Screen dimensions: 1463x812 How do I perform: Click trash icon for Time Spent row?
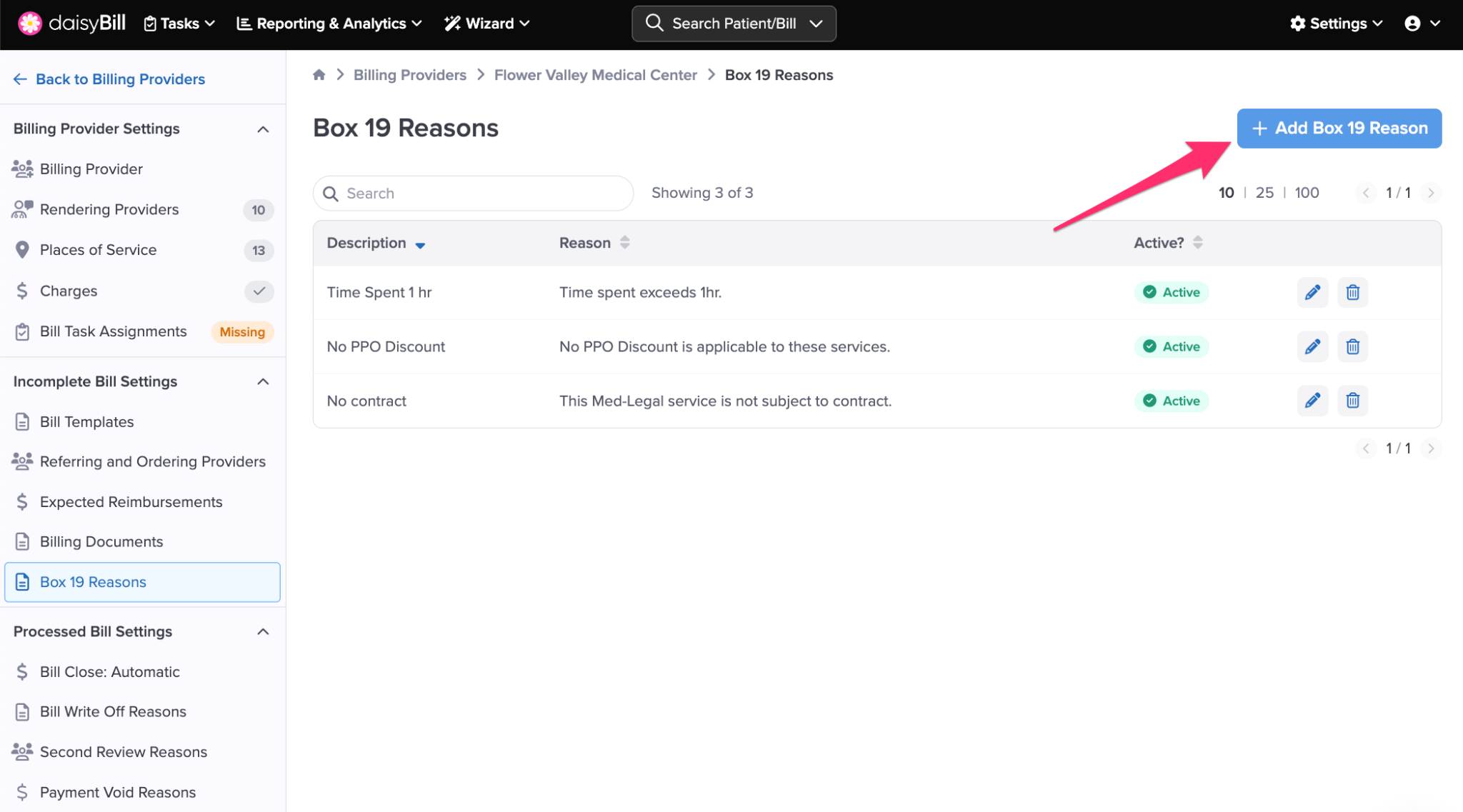pyautogui.click(x=1352, y=292)
